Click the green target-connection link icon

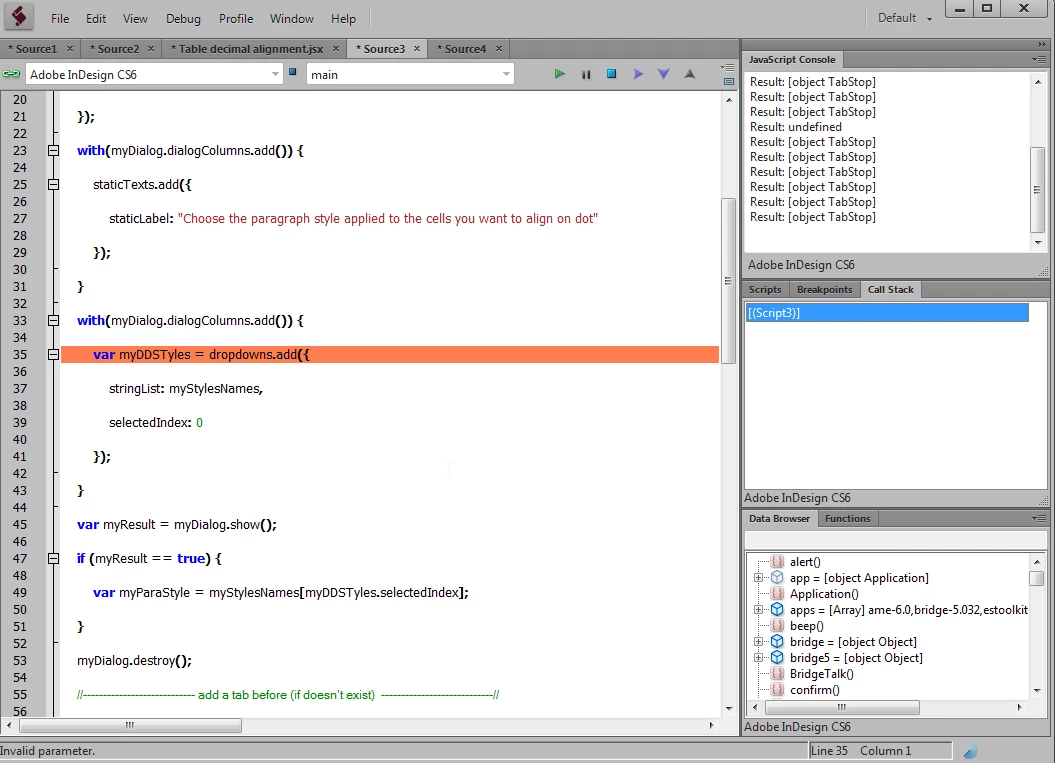click(11, 74)
